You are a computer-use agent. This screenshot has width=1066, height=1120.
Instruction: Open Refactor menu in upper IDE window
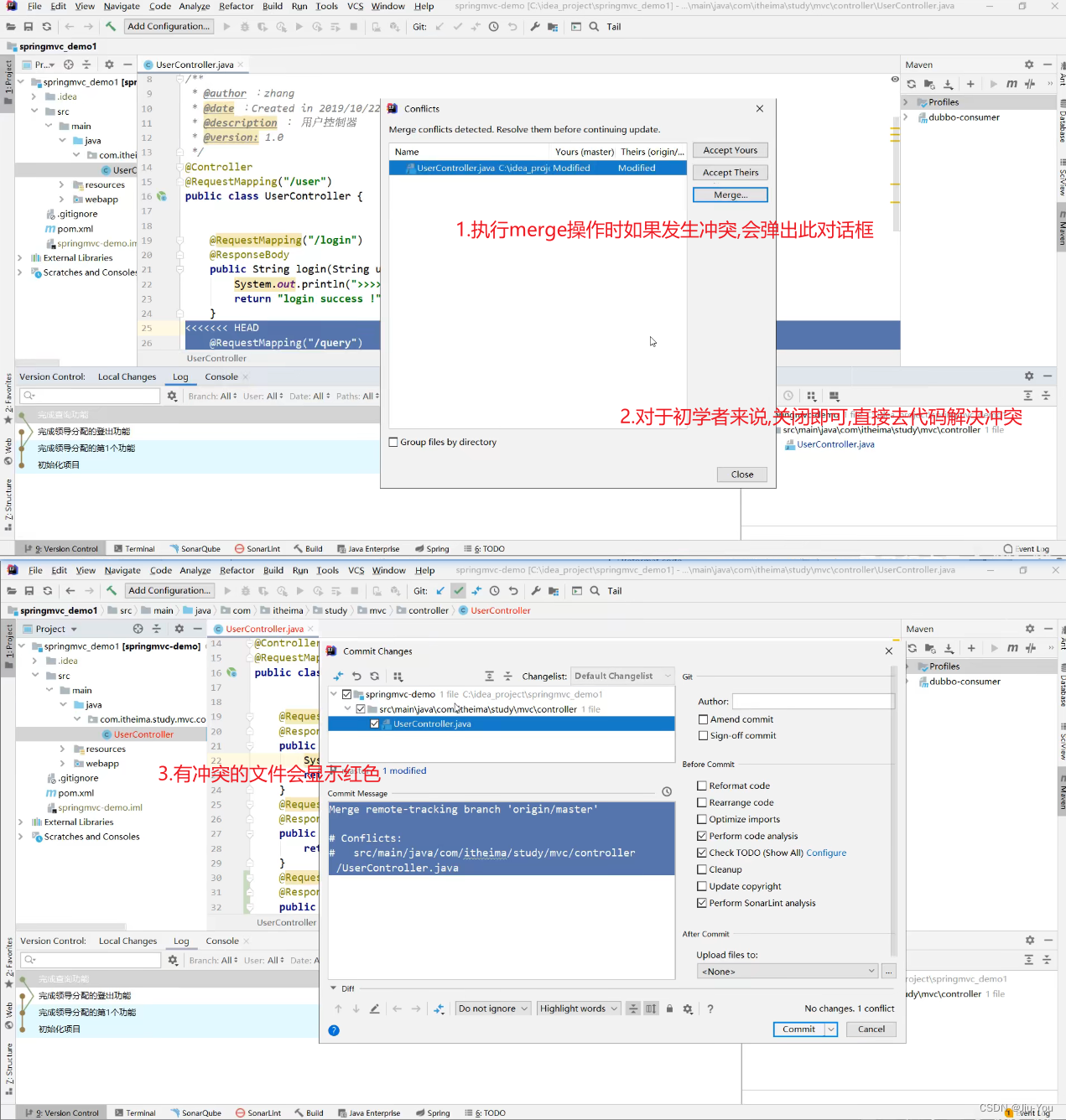point(237,6)
